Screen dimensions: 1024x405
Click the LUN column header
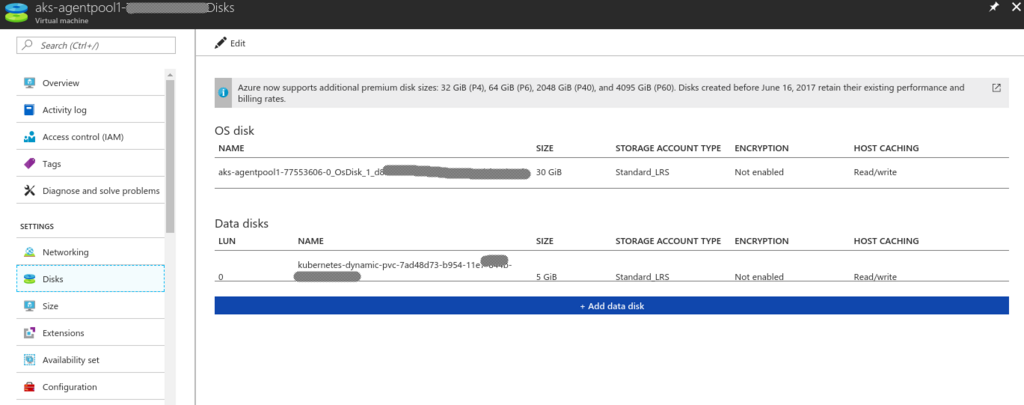227,241
